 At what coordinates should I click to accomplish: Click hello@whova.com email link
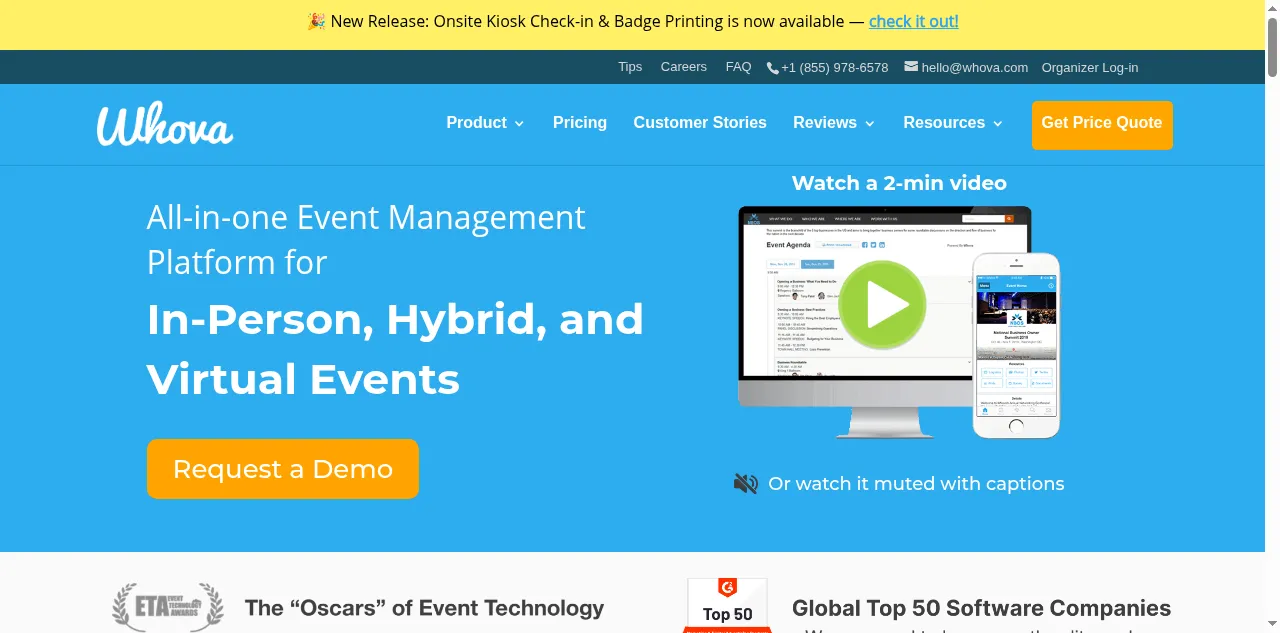[975, 68]
